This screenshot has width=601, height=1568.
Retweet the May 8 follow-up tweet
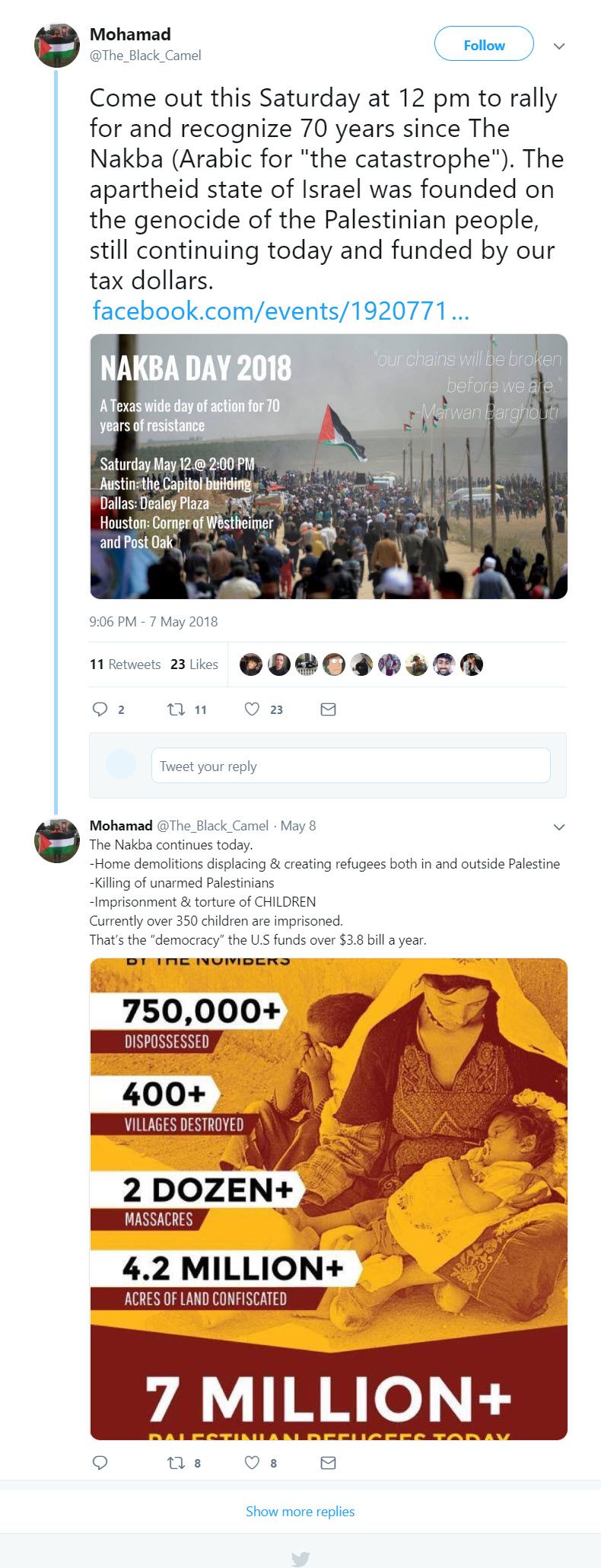tap(176, 1462)
